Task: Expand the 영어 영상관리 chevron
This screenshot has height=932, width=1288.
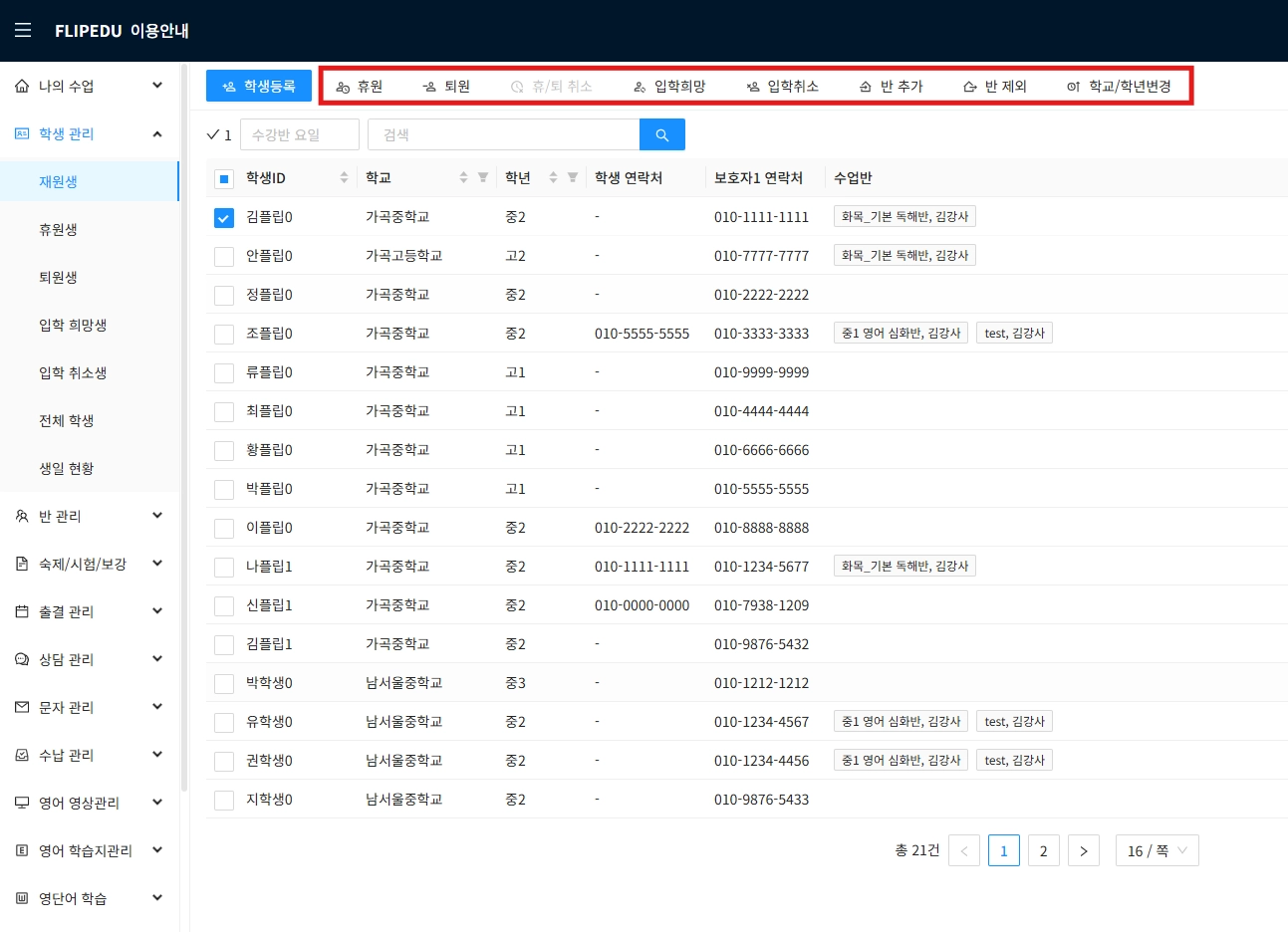Action: click(157, 803)
